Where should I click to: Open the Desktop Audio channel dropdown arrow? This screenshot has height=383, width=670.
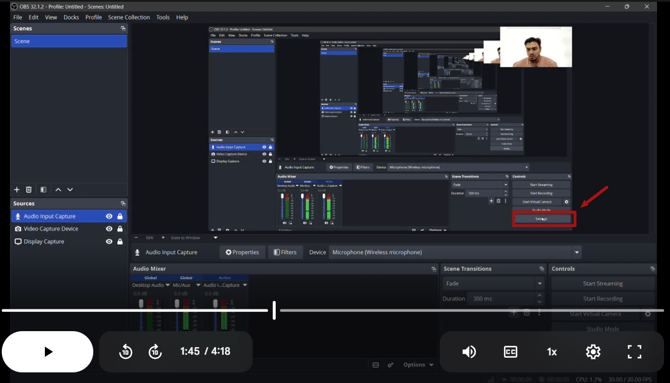[x=168, y=285]
